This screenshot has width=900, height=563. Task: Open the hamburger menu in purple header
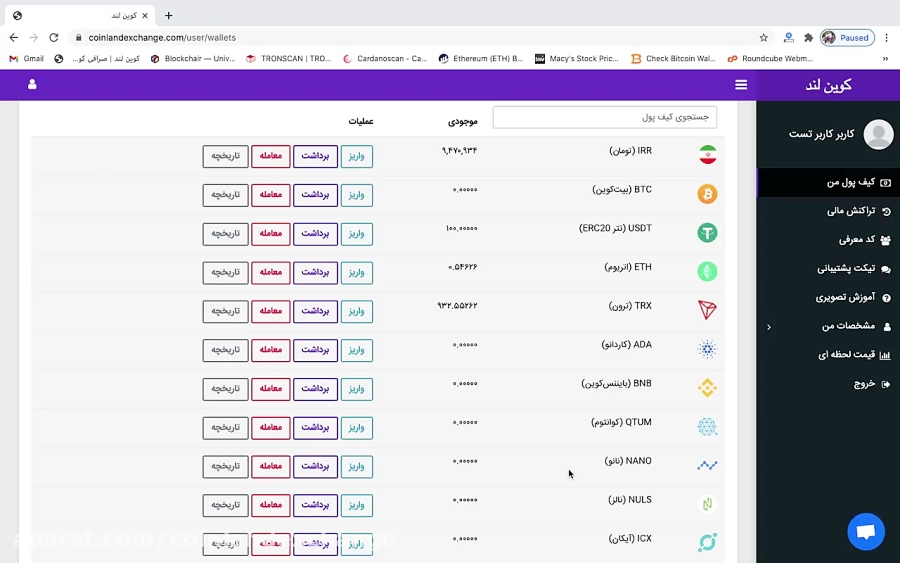coord(741,85)
